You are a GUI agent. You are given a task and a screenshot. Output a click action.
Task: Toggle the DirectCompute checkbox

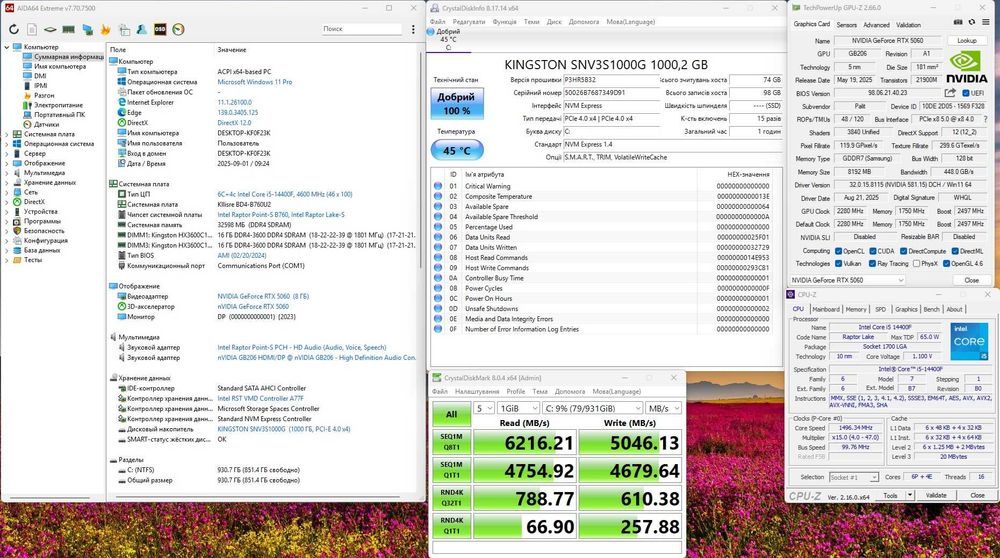point(904,251)
